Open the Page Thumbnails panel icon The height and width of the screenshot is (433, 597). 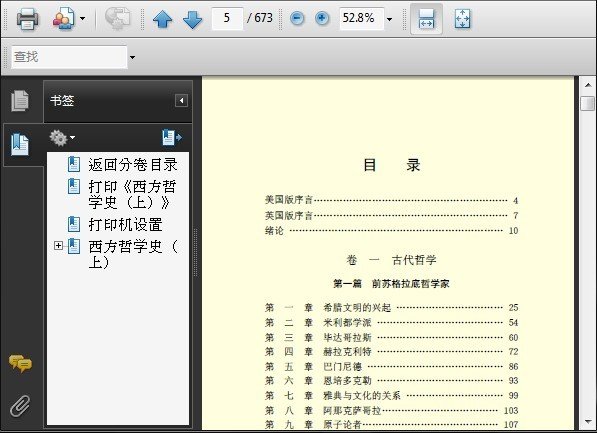[x=19, y=101]
